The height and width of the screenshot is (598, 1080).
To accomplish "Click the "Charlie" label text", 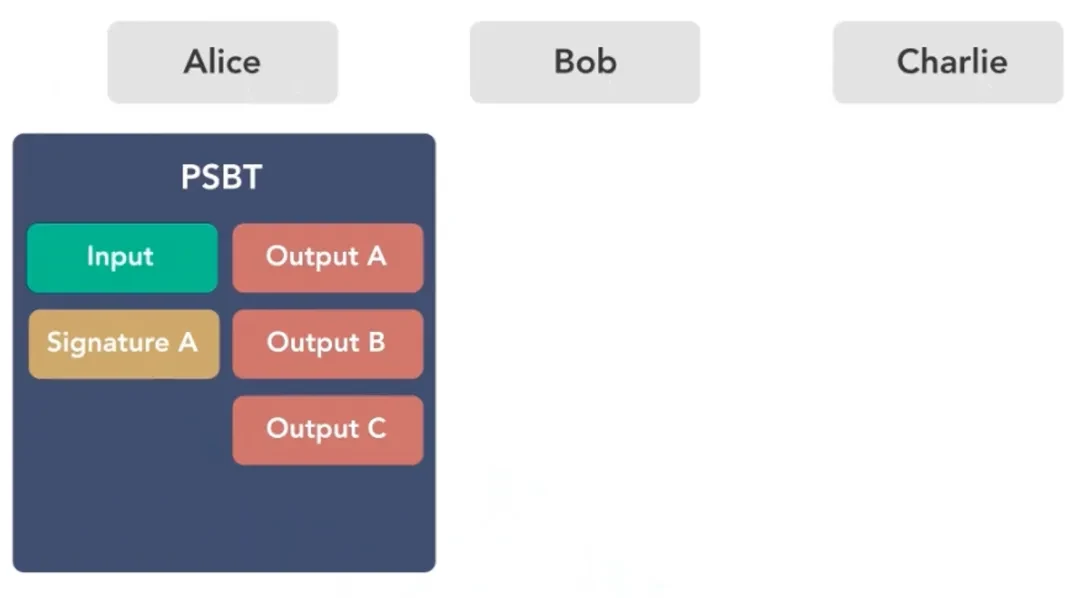I will click(x=951, y=62).
